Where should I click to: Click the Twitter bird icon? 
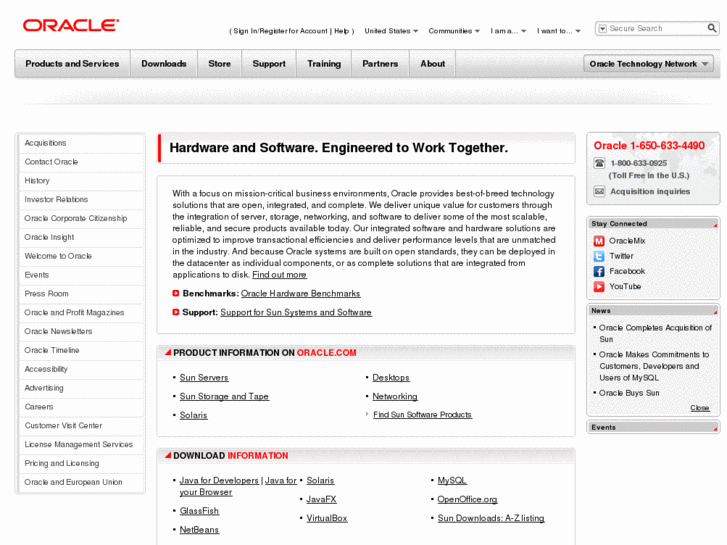tap(599, 256)
